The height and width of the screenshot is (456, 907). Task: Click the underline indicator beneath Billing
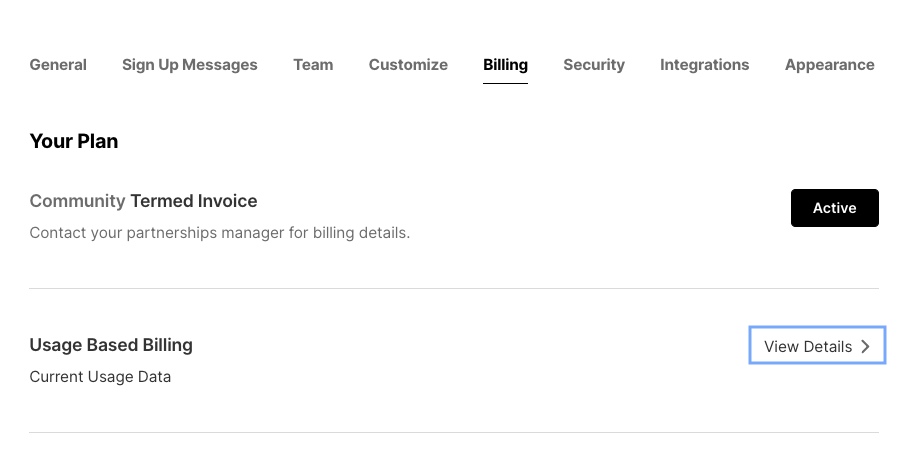tap(506, 83)
